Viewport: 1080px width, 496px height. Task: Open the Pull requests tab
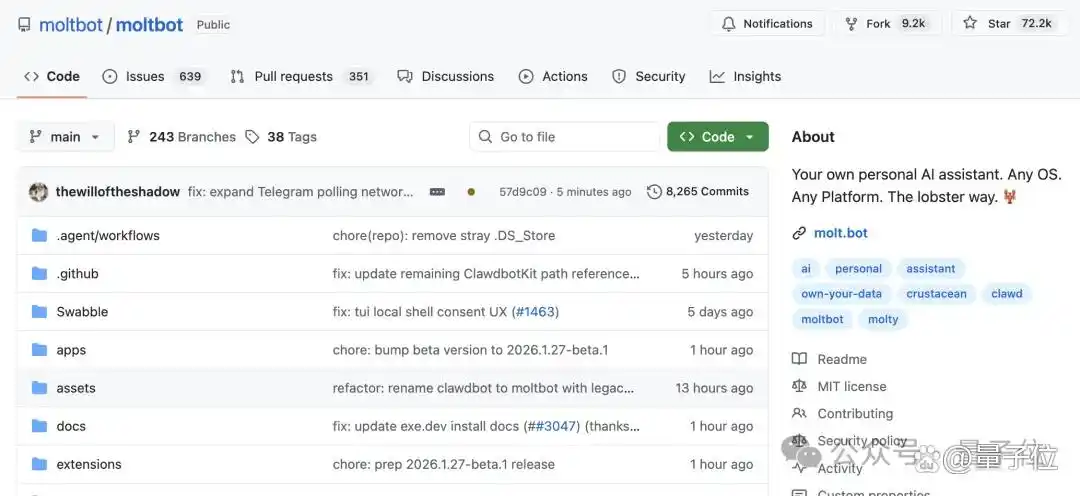301,76
